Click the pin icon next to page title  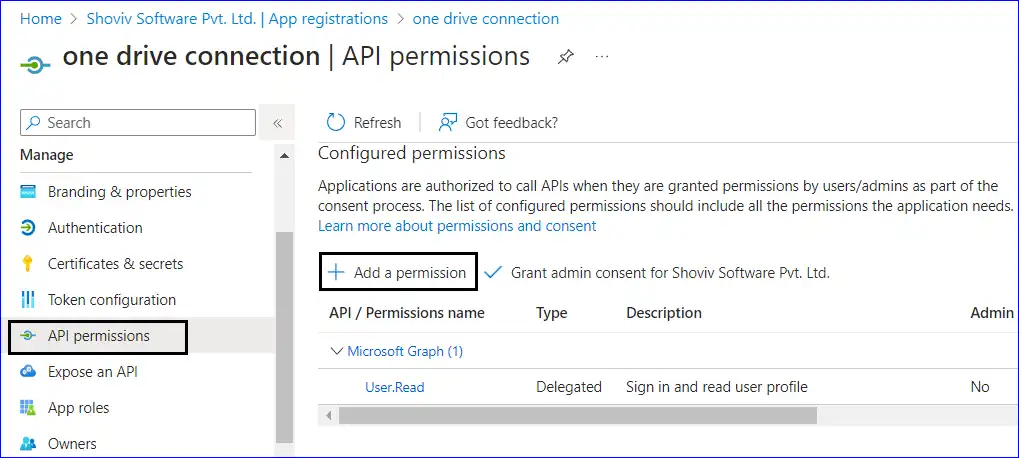tap(566, 57)
